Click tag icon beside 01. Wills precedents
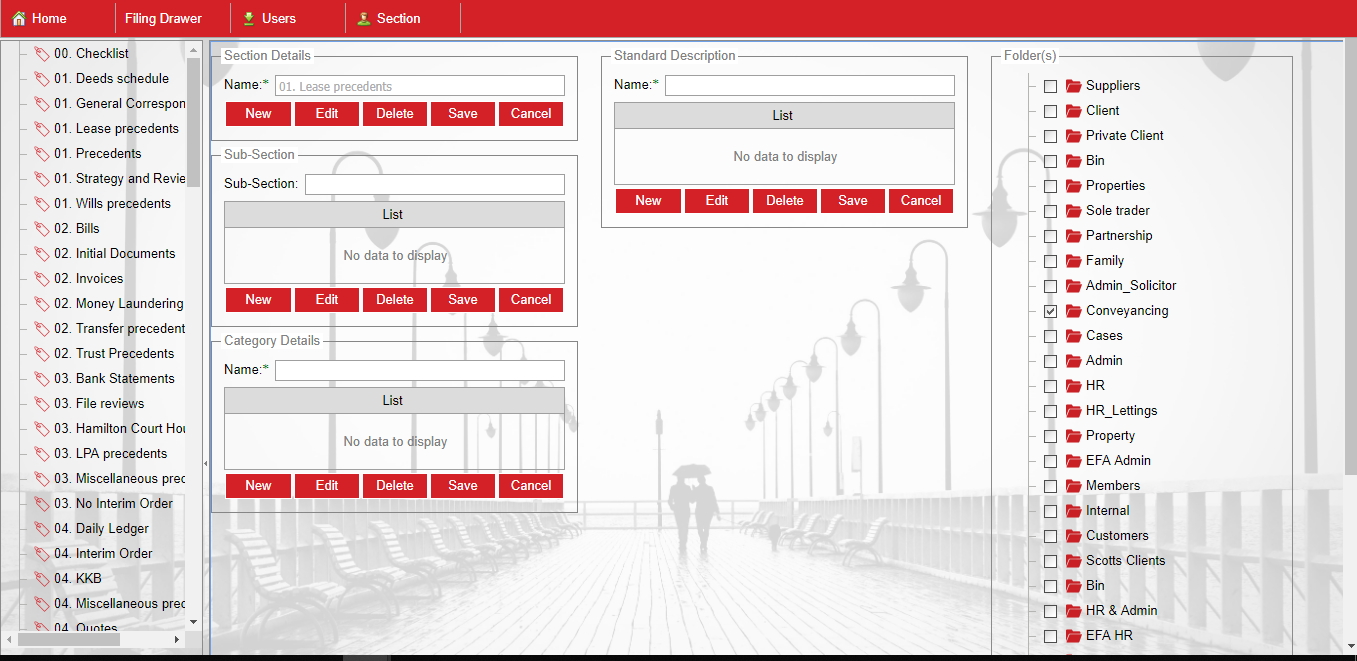The height and width of the screenshot is (661, 1357). pyautogui.click(x=41, y=204)
